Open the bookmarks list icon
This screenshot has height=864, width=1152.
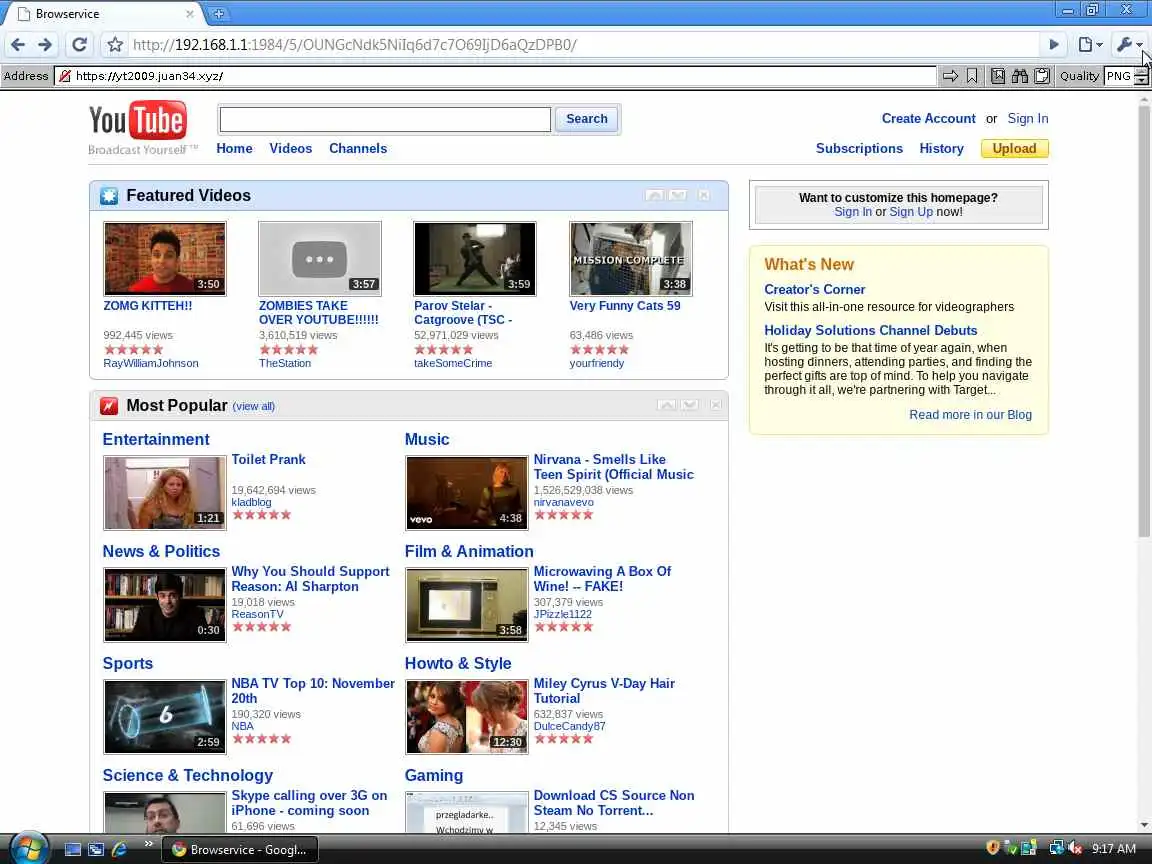998,76
